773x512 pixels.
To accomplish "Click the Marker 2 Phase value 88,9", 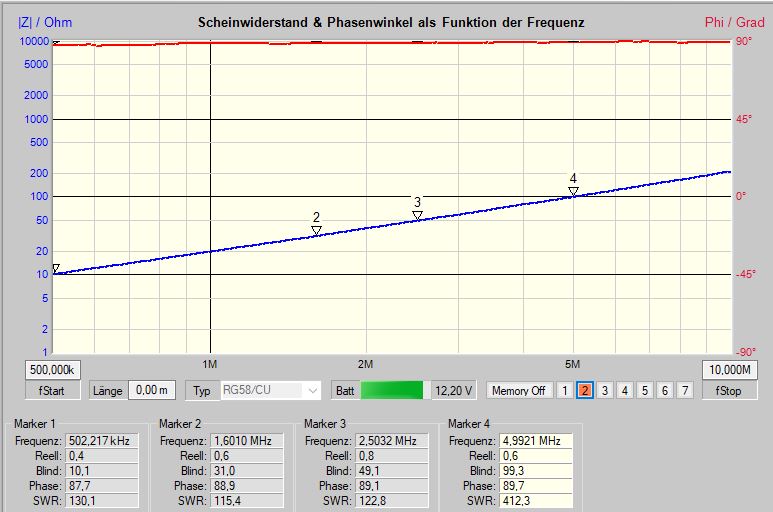I will [x=247, y=486].
